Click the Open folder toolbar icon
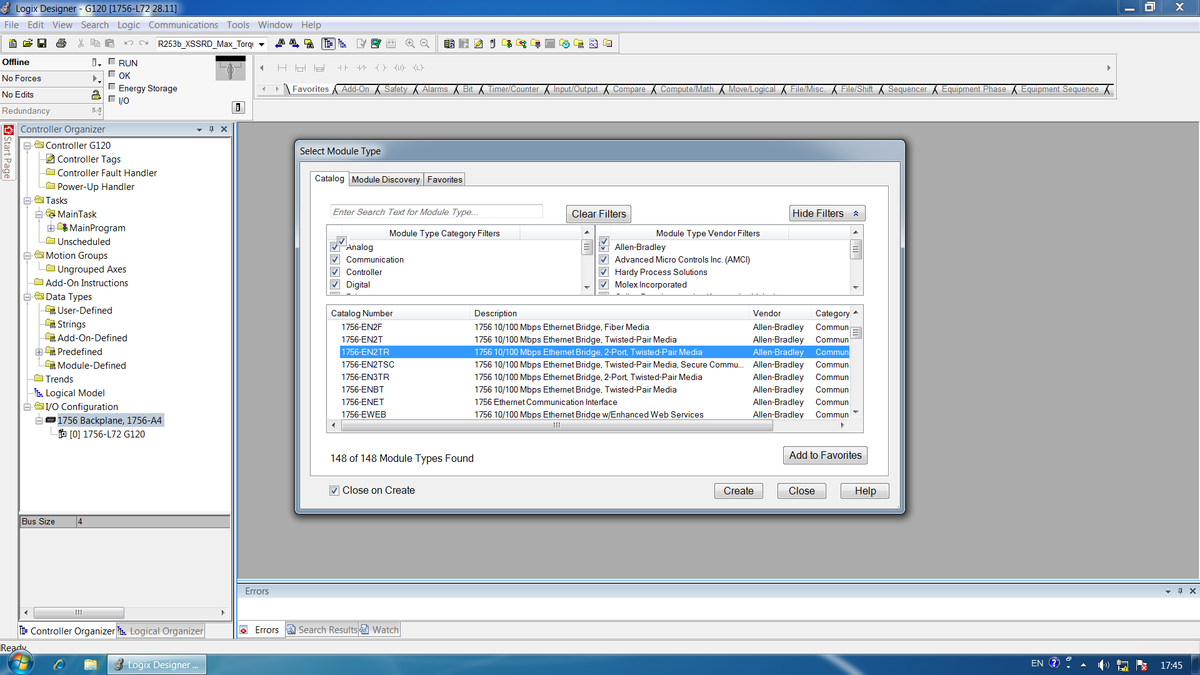Screen dimensions: 1200x675 click(27, 44)
